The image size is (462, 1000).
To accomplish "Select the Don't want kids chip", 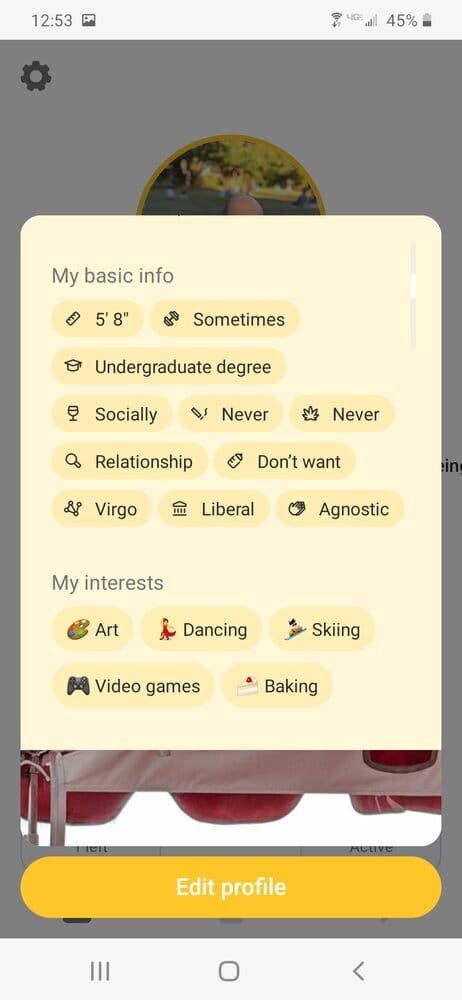I will (285, 462).
